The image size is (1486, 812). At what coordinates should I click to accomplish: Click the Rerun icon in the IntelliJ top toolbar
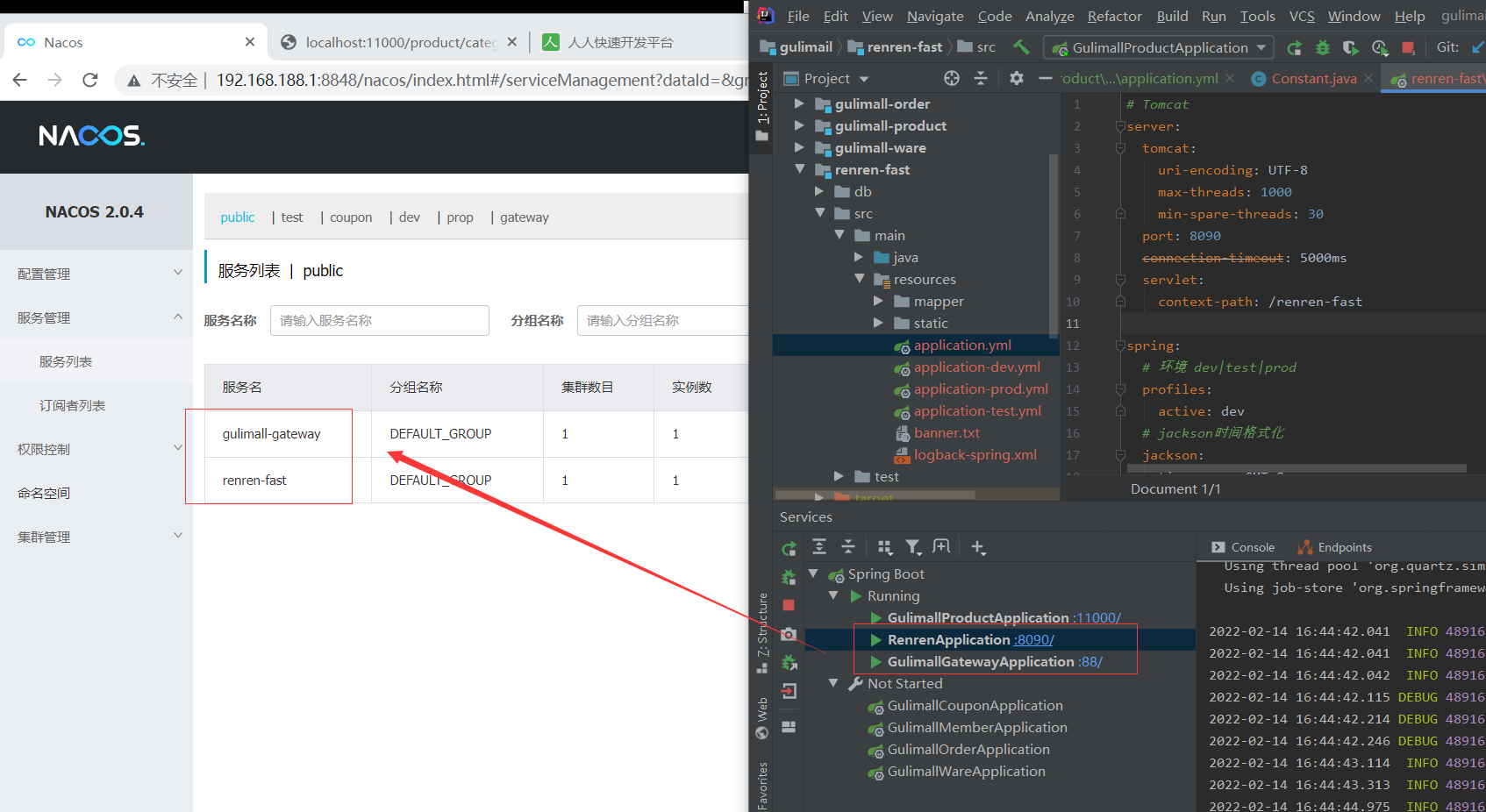1294,47
